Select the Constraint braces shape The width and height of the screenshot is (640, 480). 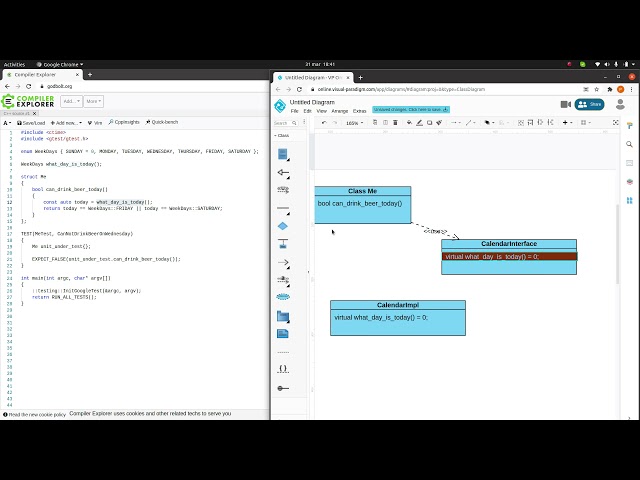[283, 369]
